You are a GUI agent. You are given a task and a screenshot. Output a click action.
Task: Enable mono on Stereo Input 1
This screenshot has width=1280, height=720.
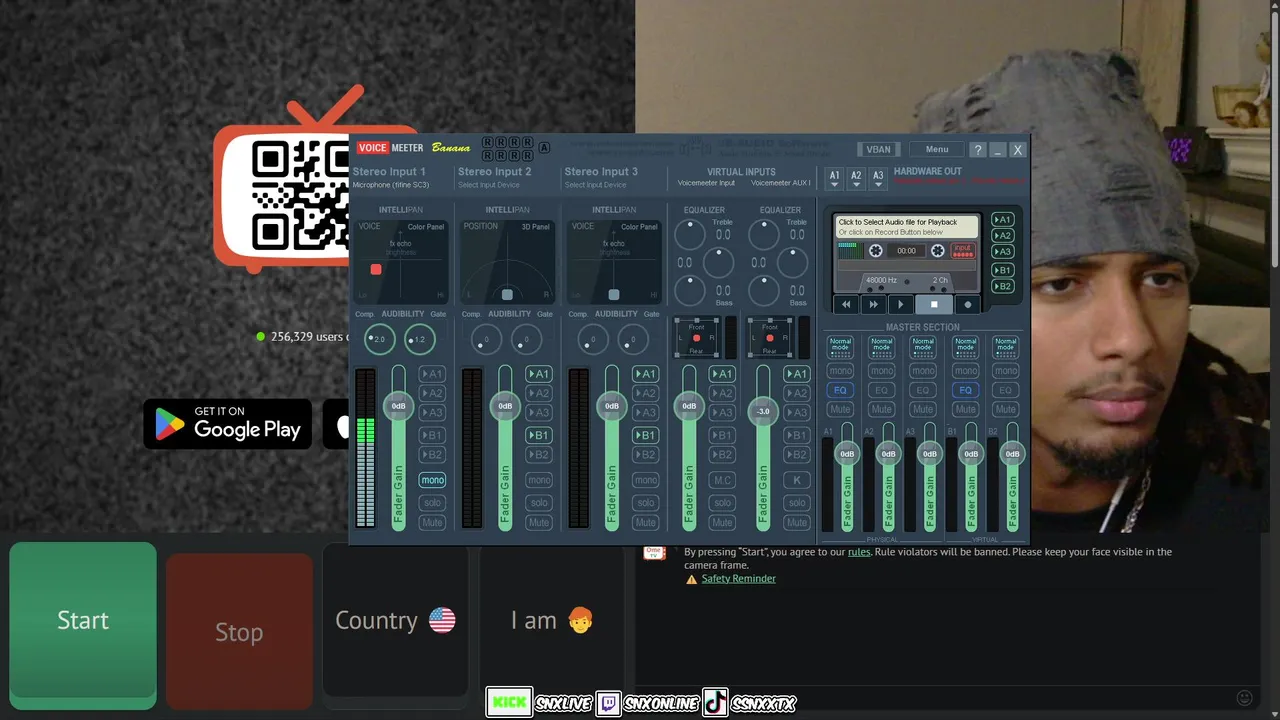point(432,480)
